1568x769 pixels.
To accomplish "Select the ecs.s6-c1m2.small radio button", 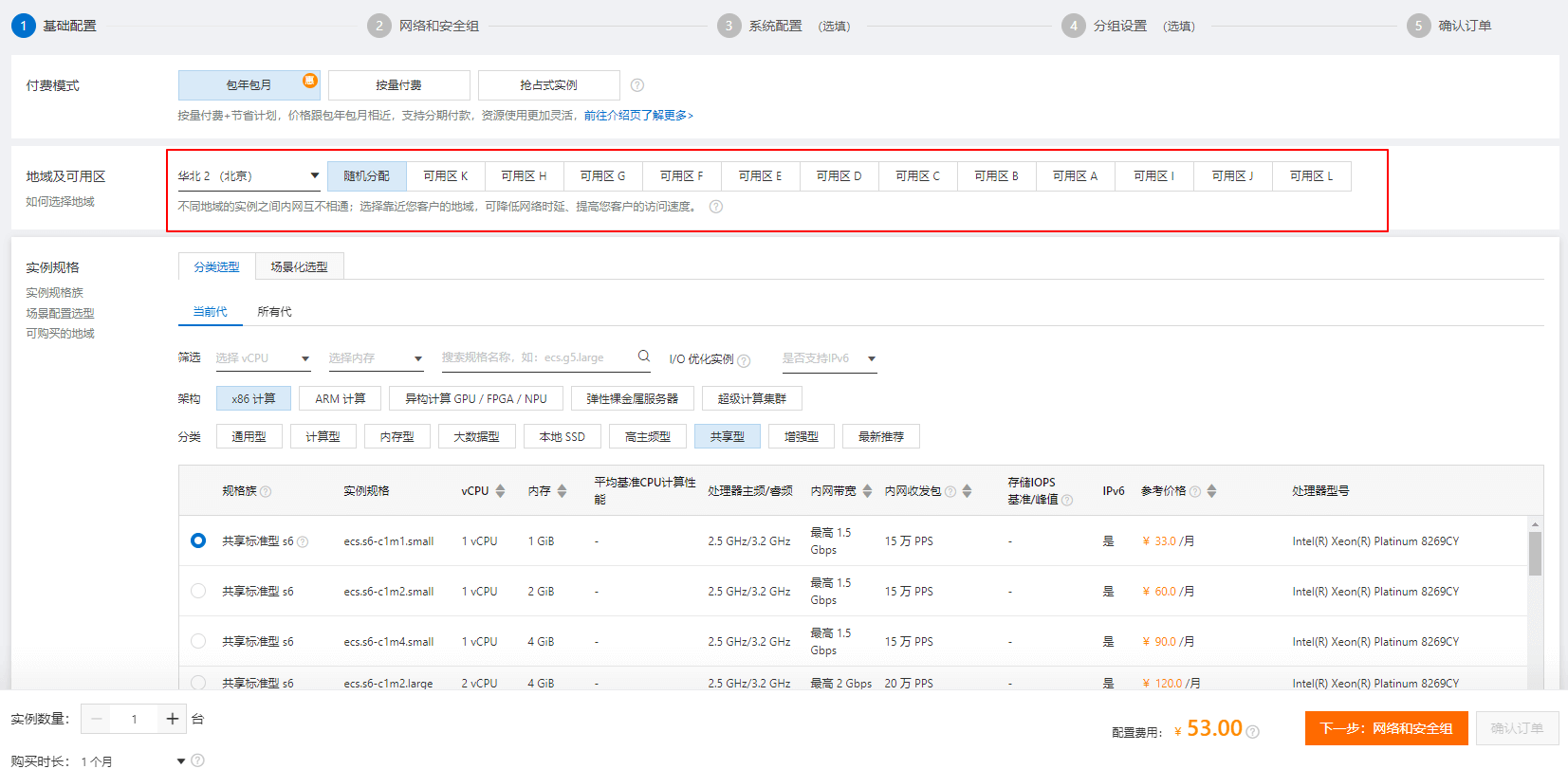I will [x=198, y=591].
